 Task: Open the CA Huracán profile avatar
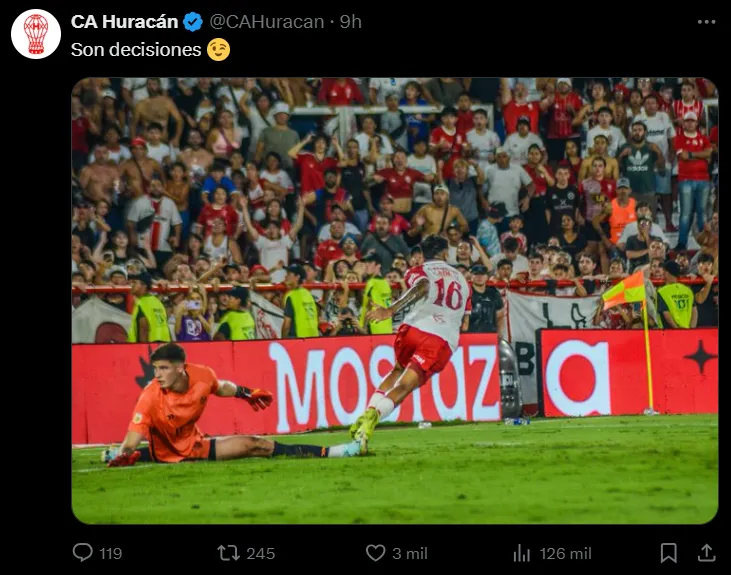(36, 34)
